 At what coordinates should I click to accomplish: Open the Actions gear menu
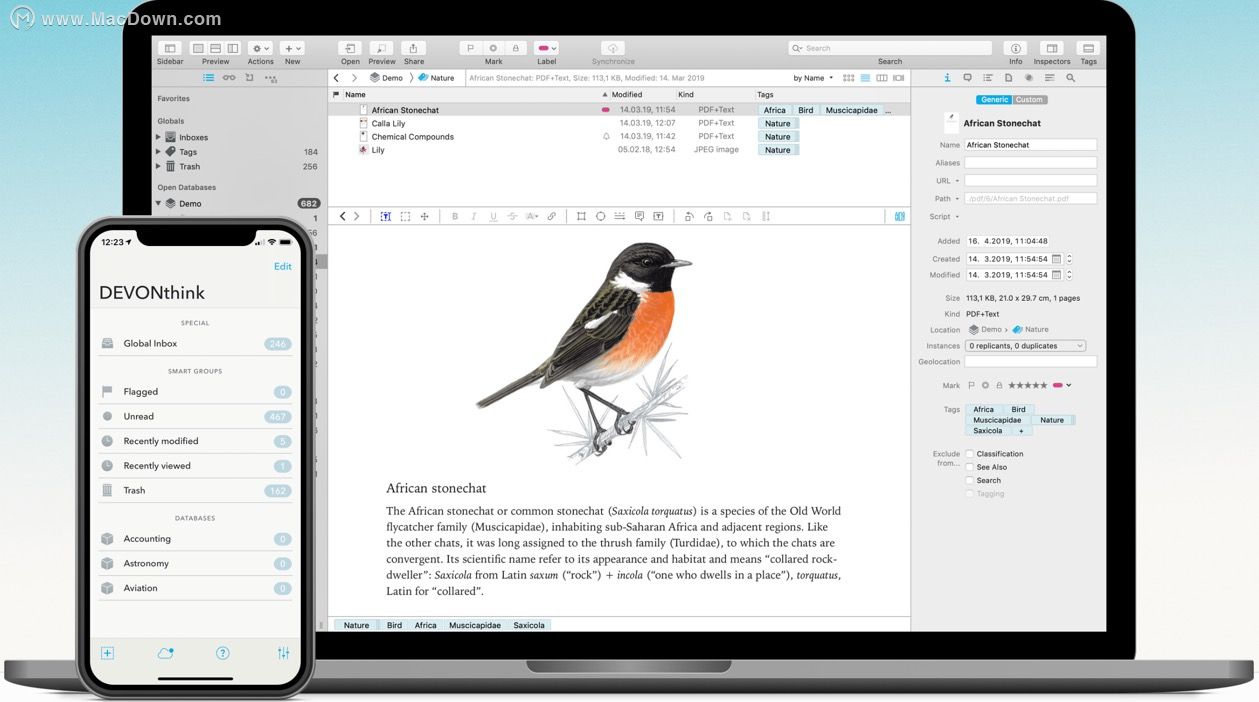[x=260, y=48]
